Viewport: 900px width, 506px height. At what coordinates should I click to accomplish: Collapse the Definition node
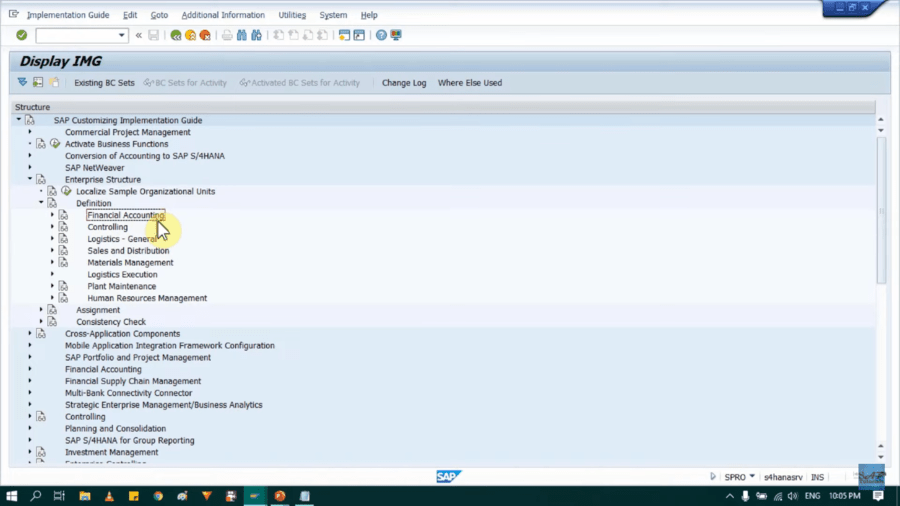[41, 203]
